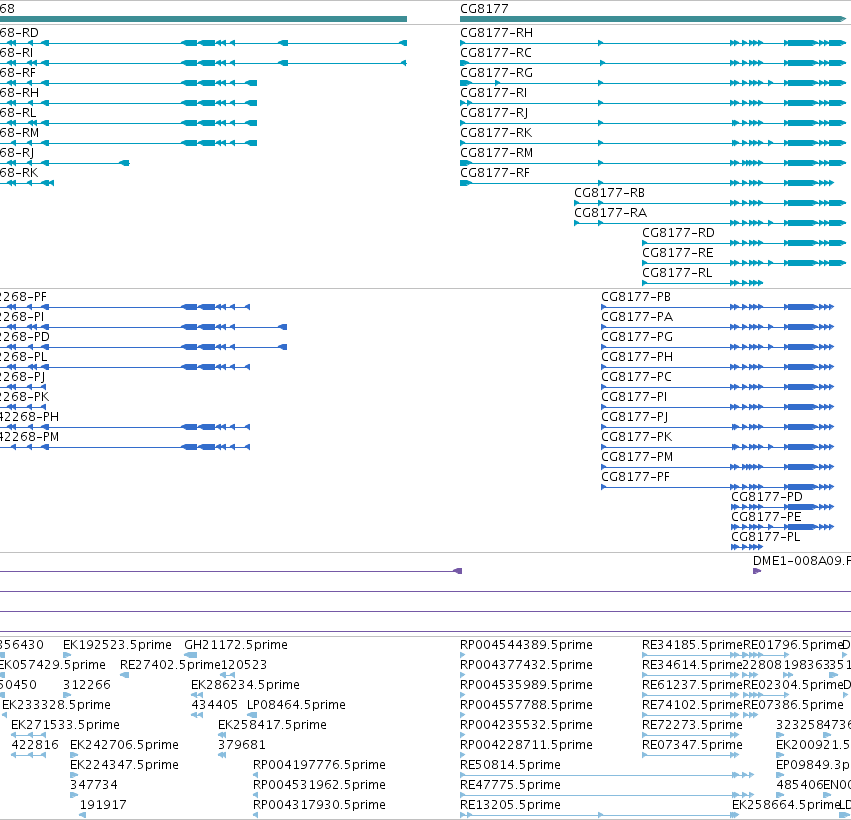The height and width of the screenshot is (820, 851).
Task: Click EST label RP004197776.5prime
Action: [x=319, y=765]
